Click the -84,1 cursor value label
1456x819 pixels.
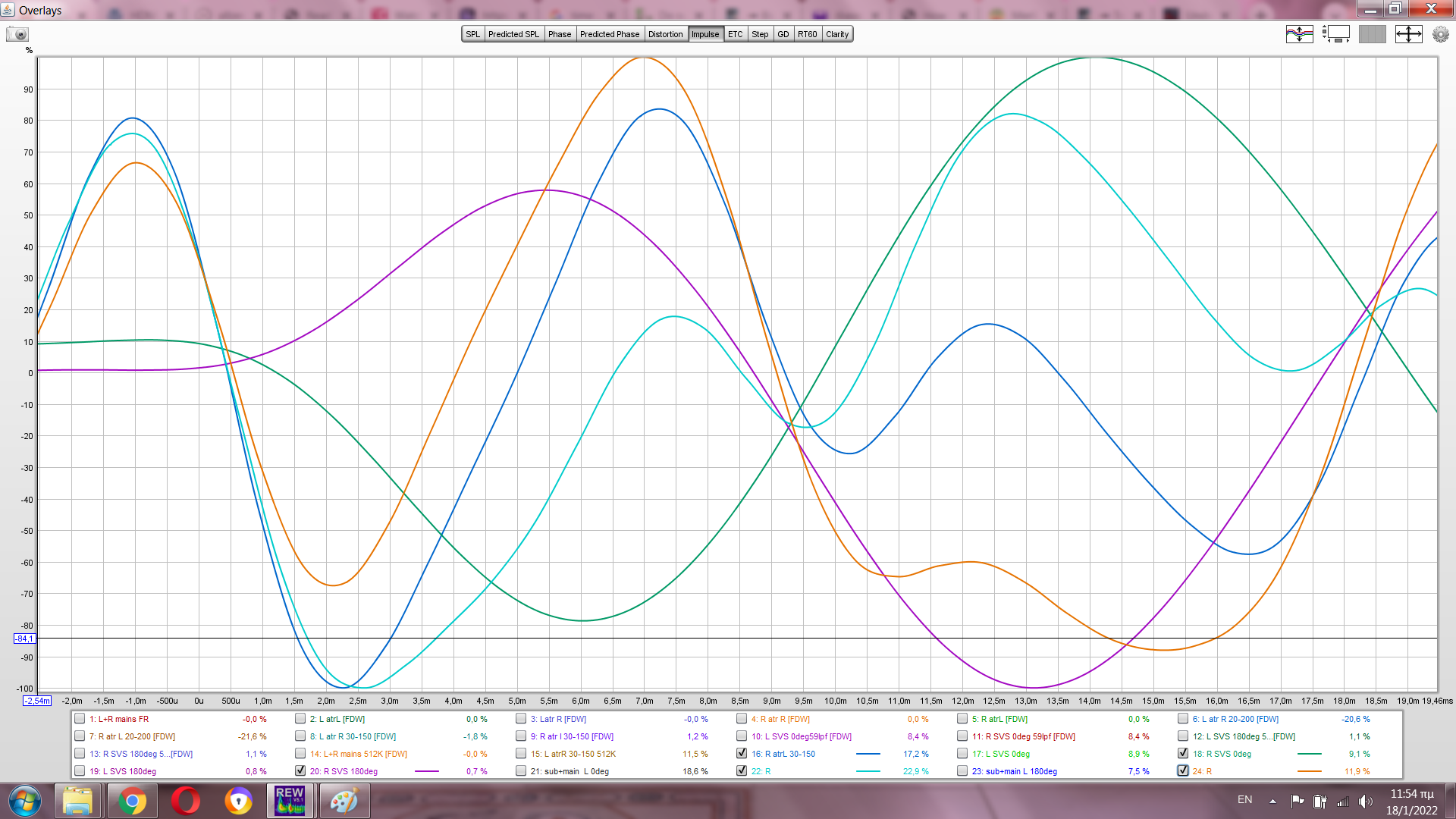pos(24,639)
